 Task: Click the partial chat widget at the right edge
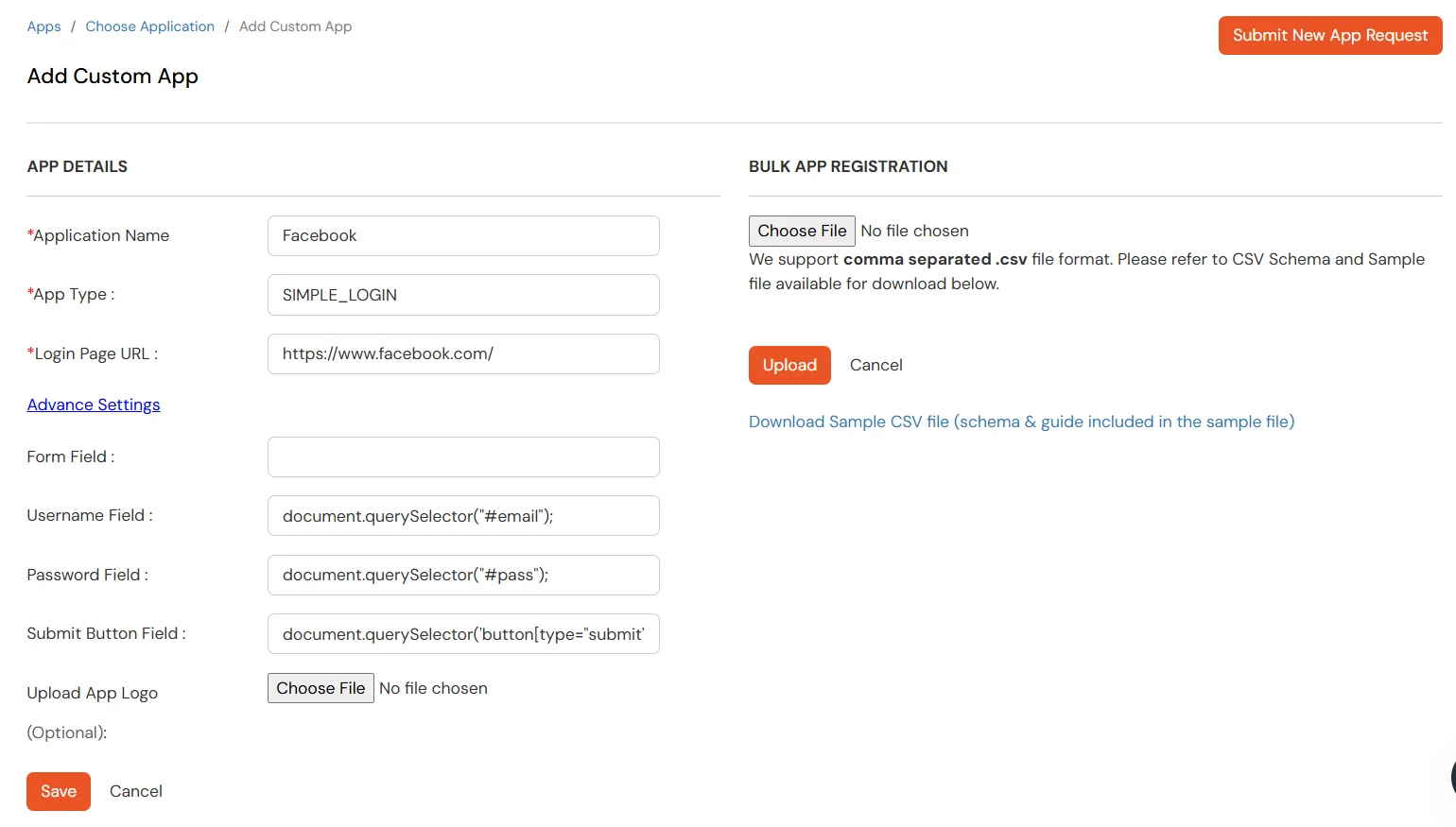[1452, 777]
